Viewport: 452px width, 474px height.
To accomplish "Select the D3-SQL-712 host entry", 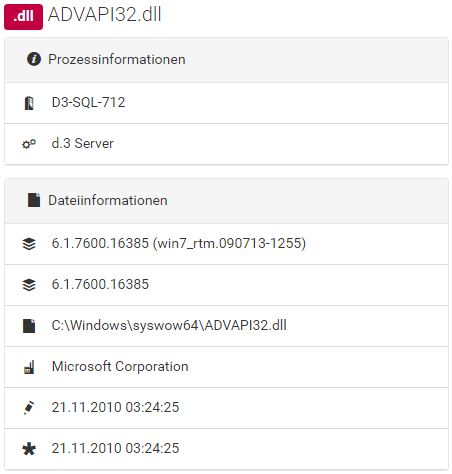I will (226, 103).
